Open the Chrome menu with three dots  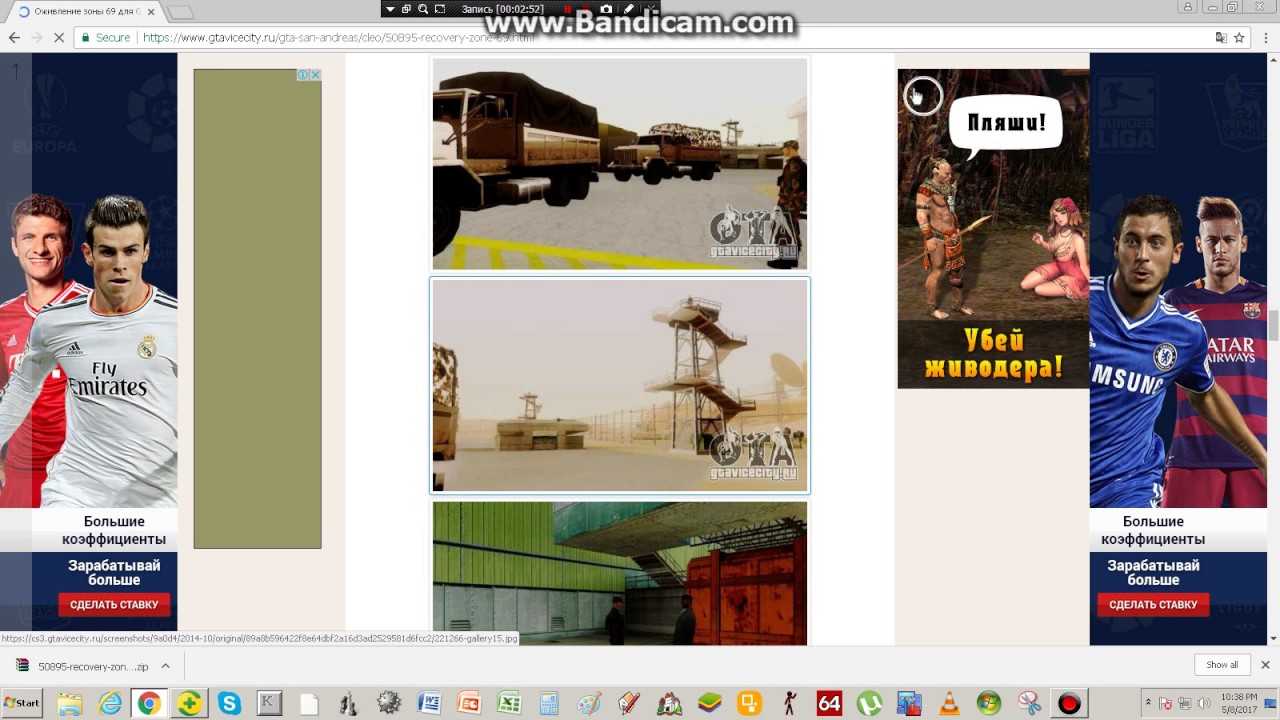(1264, 37)
